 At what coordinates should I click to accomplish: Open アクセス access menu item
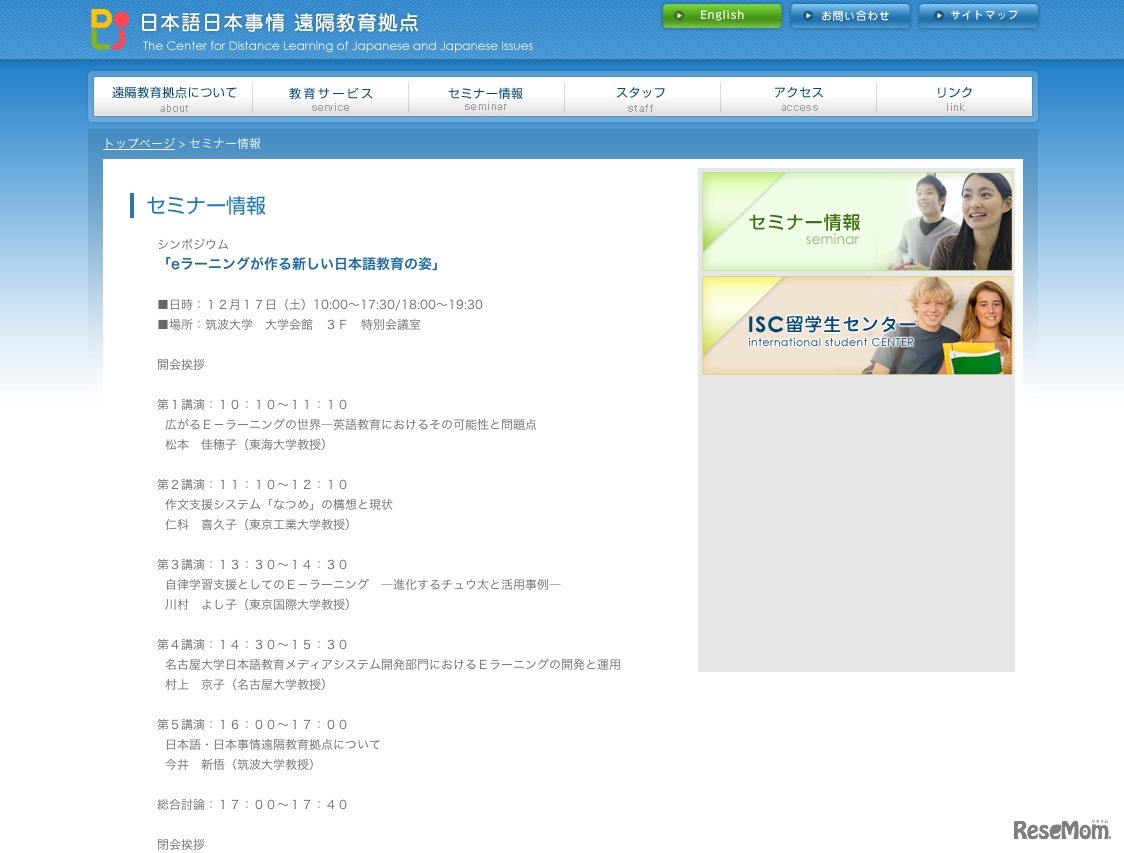click(x=799, y=97)
